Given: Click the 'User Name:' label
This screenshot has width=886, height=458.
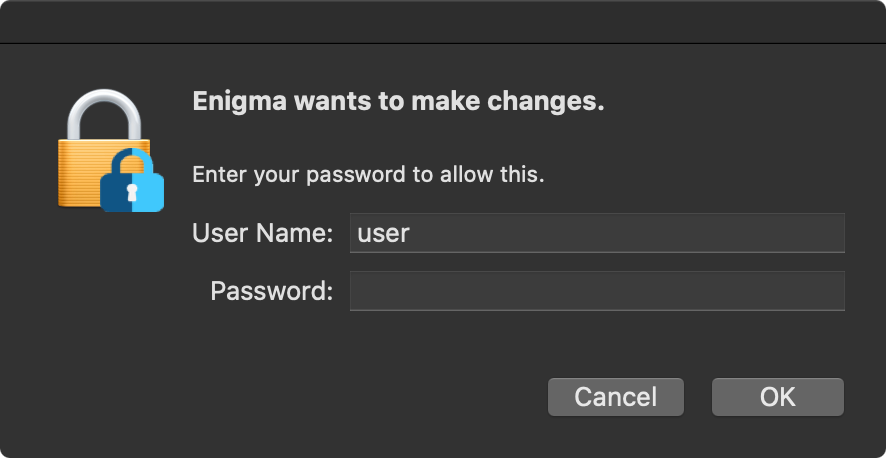Looking at the screenshot, I should click(263, 233).
